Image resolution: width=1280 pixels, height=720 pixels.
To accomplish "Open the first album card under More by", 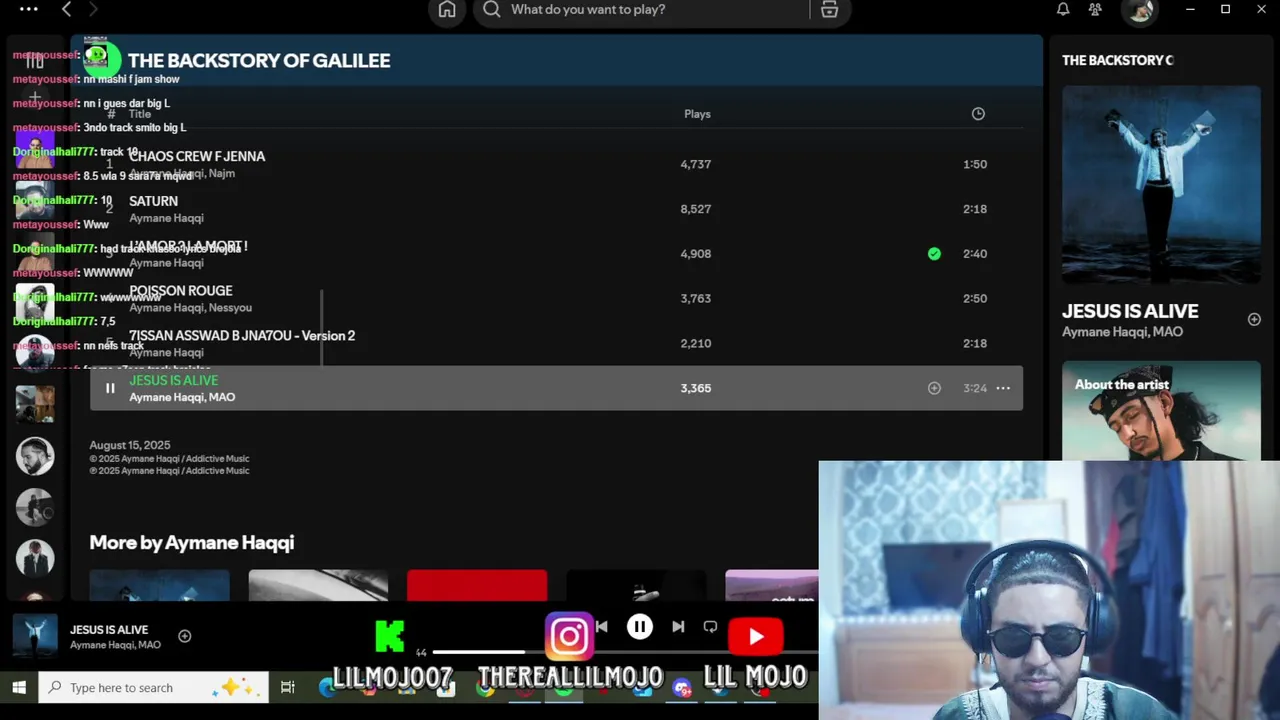I will pos(159,585).
